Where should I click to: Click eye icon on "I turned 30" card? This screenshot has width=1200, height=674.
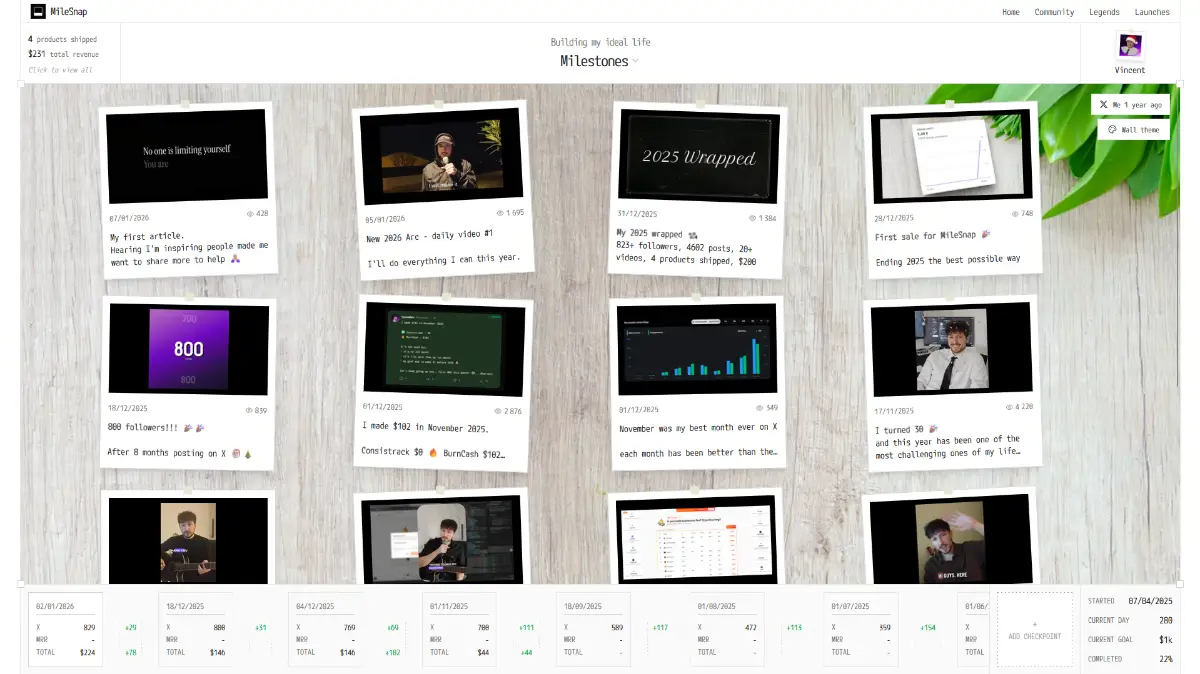(x=1008, y=406)
